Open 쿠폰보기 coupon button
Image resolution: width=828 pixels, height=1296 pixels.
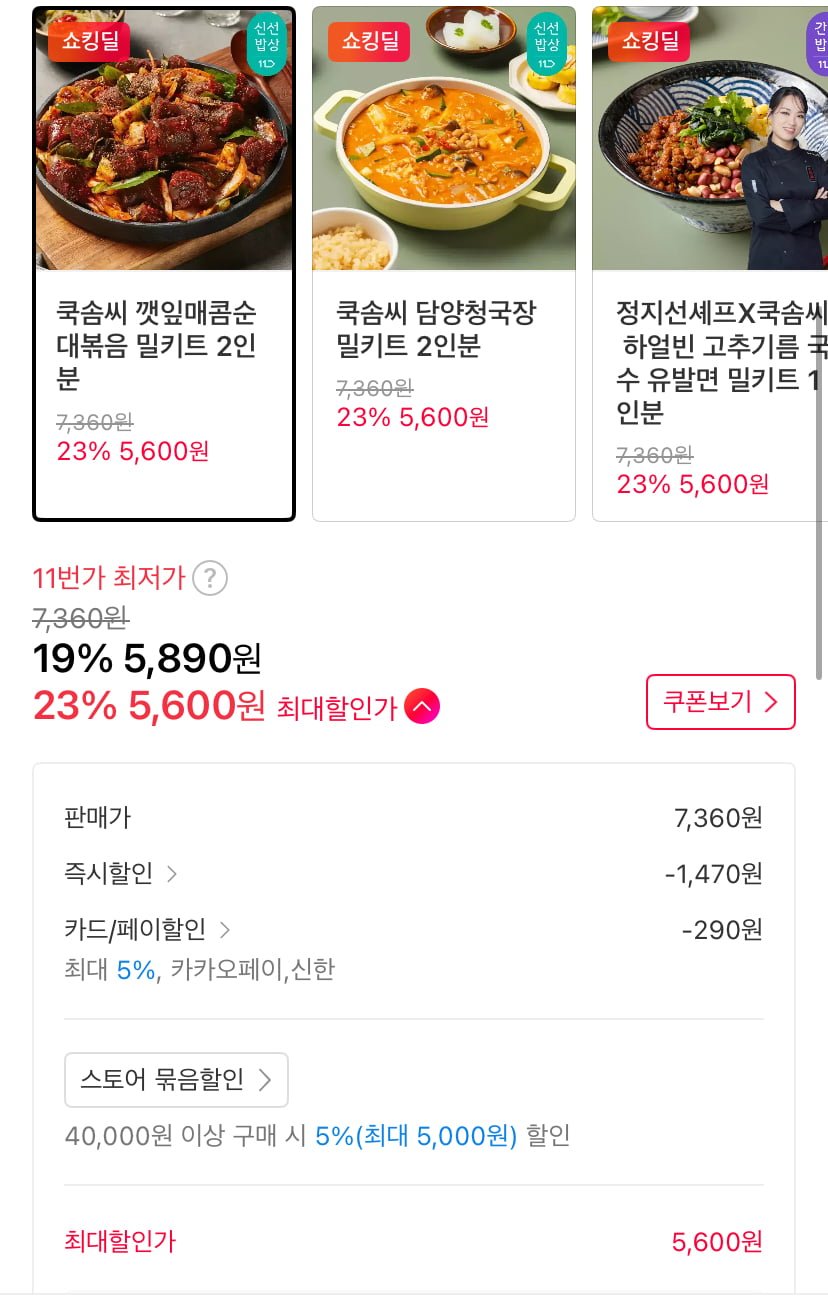(x=720, y=702)
